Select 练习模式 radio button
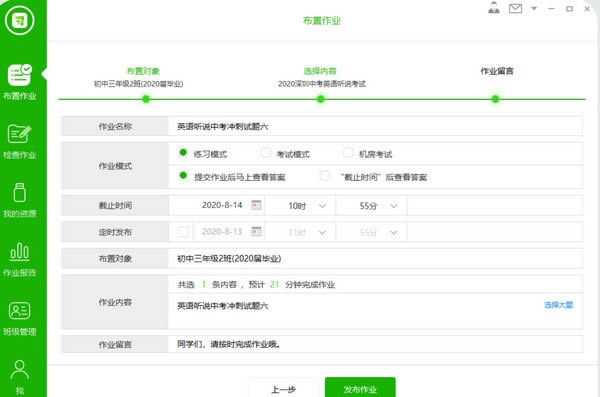This screenshot has height=397, width=600. coord(183,152)
